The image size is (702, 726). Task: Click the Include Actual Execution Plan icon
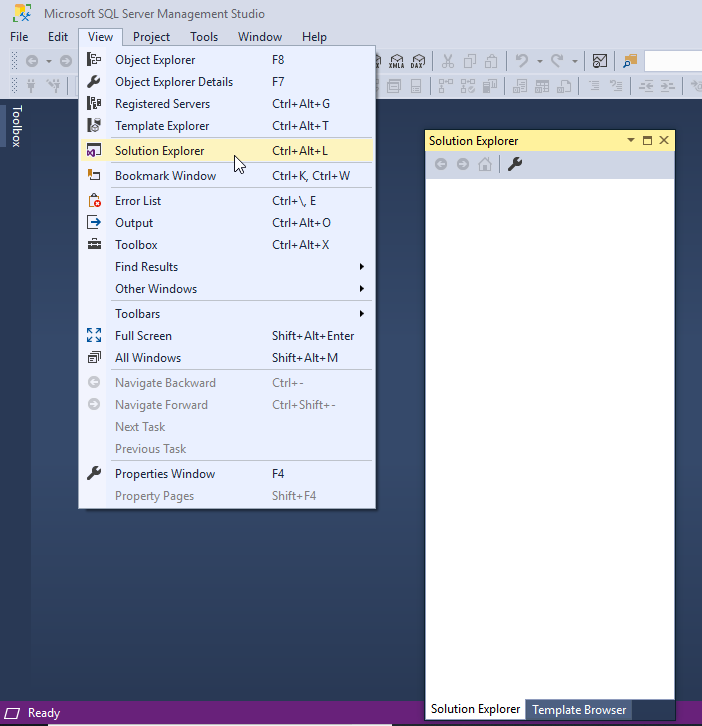(468, 86)
